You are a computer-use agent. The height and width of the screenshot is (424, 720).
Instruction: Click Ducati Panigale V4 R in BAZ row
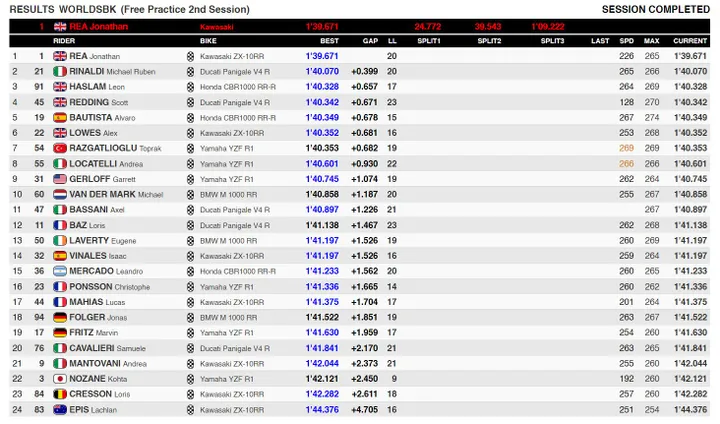(235, 226)
